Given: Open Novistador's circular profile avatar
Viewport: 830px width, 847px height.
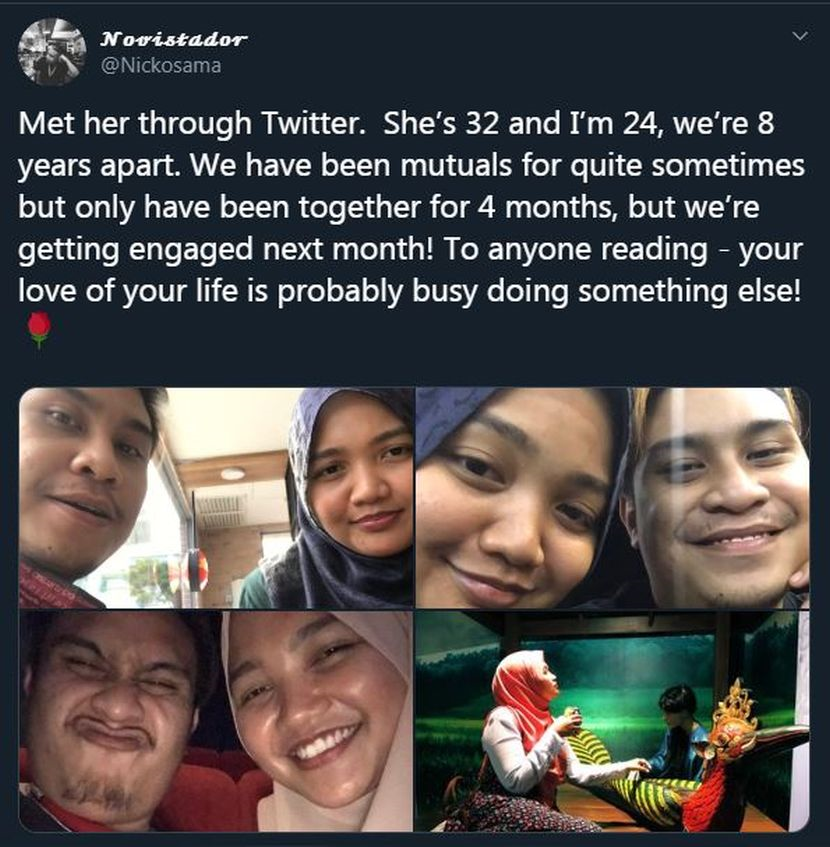Looking at the screenshot, I should (x=52, y=52).
